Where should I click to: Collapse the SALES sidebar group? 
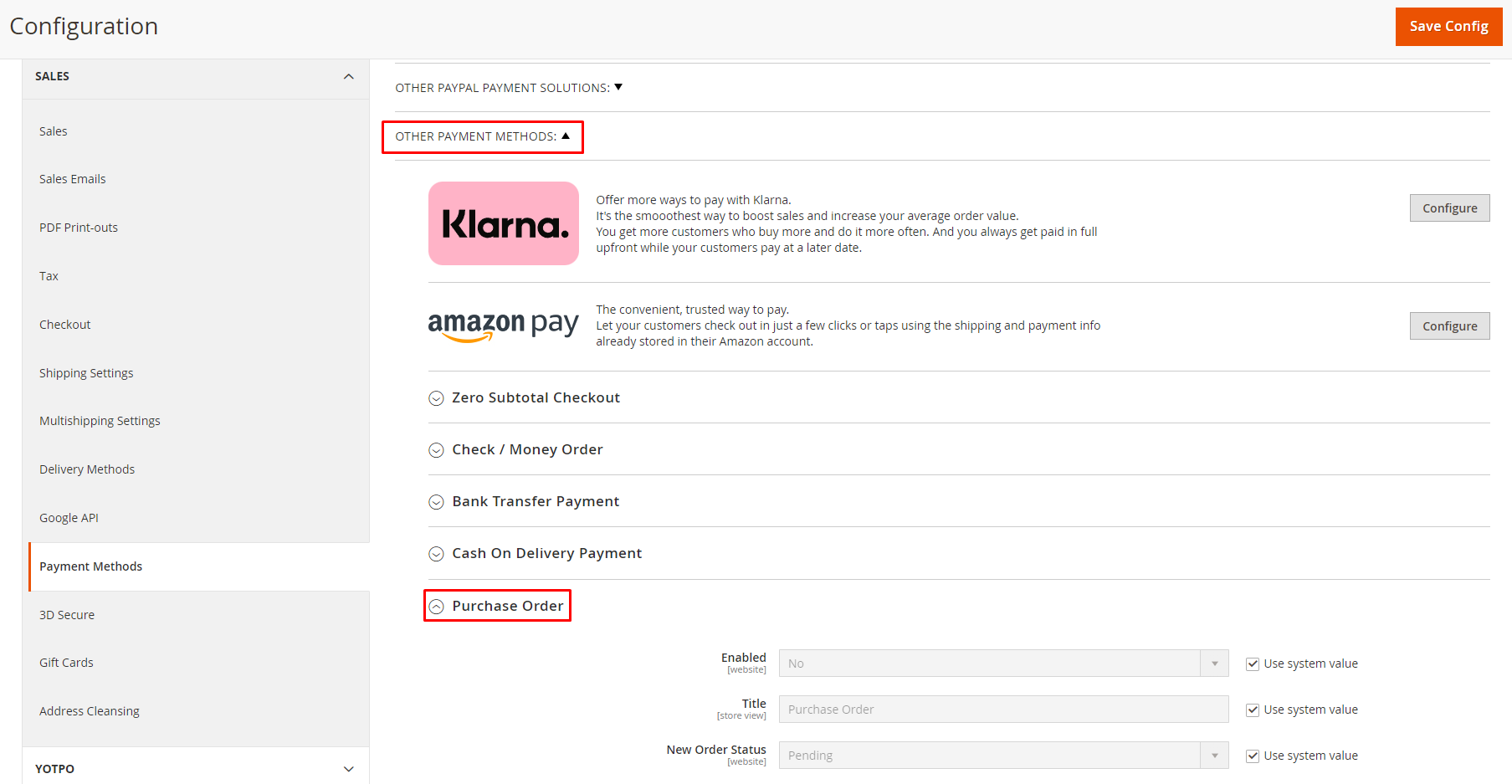pos(195,76)
